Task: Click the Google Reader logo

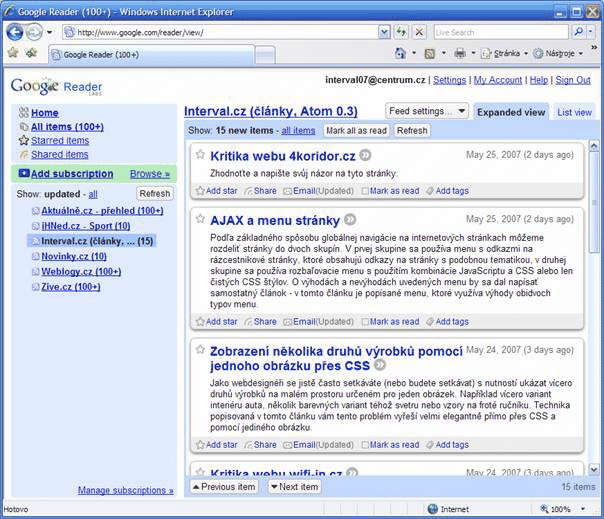Action: point(56,86)
